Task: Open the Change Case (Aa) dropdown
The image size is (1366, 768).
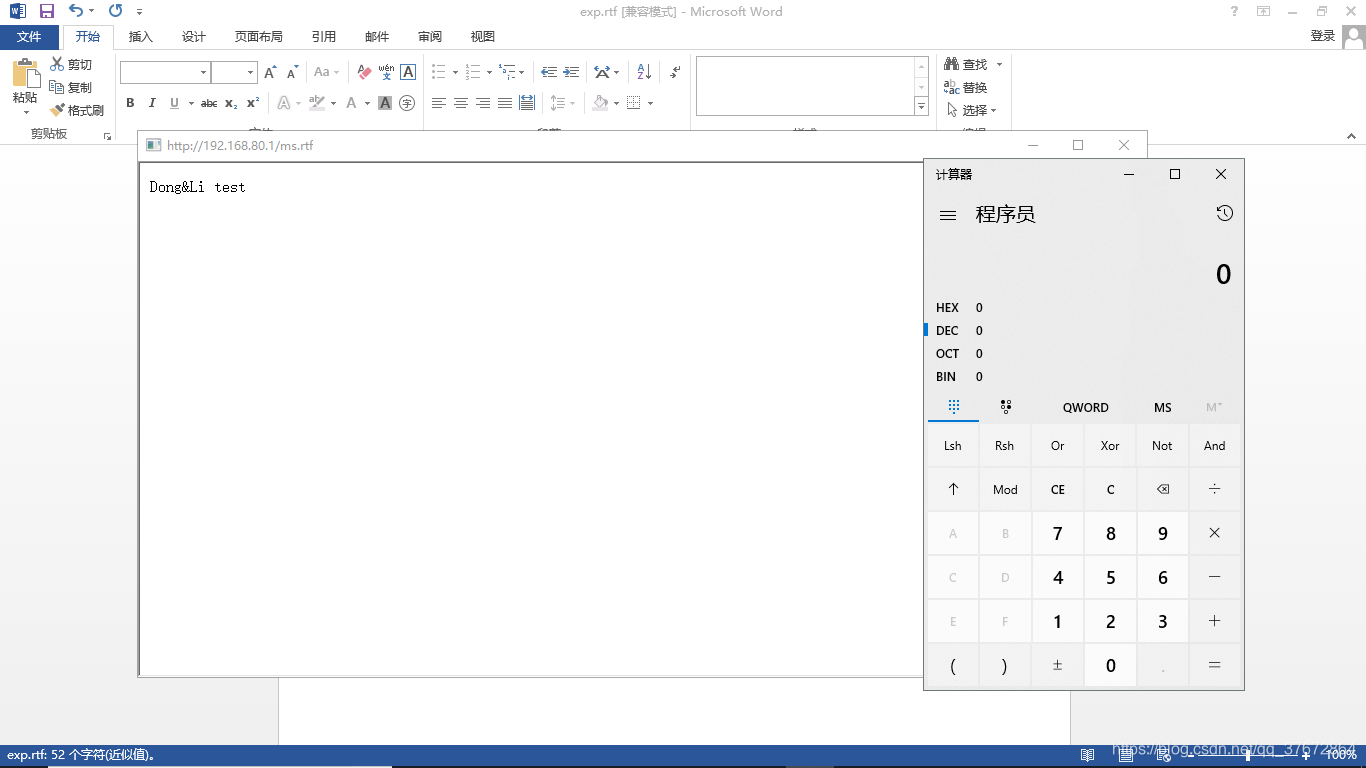Action: point(326,72)
